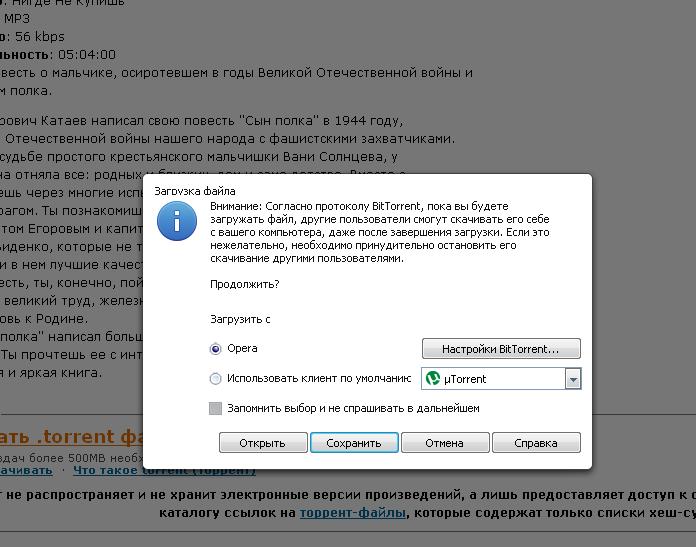Open 'Настройки BitTorrent...' settings button
This screenshot has height=547, width=696.
coord(501,349)
